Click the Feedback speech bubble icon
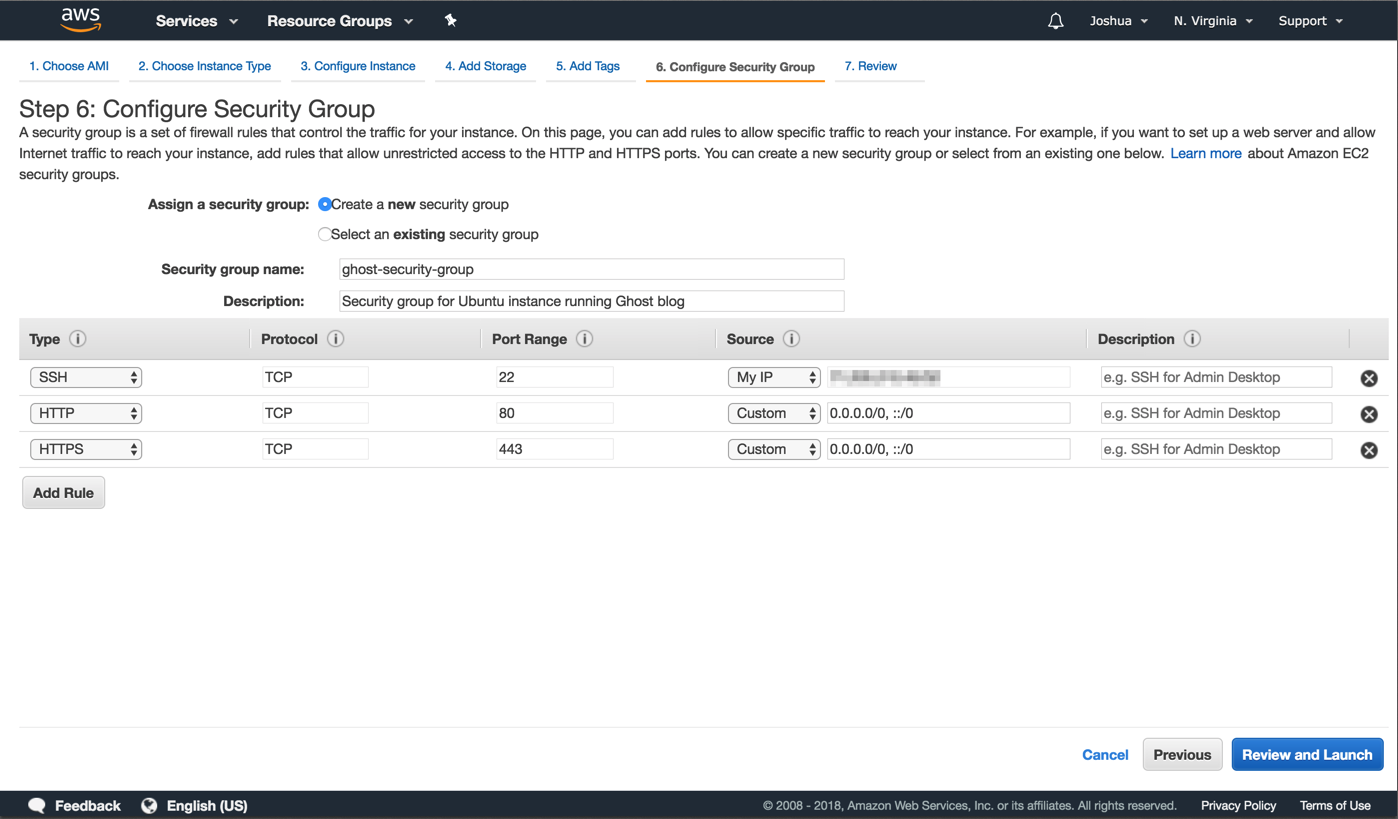Viewport: 1398px width, 819px height. (x=36, y=805)
